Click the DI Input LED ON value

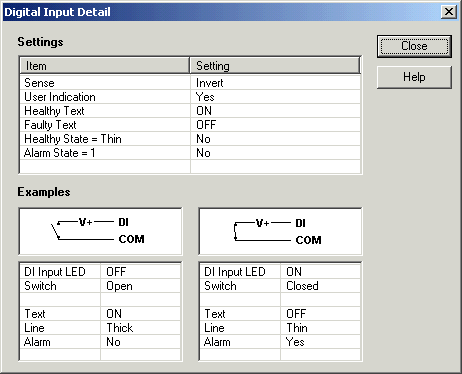tap(294, 272)
